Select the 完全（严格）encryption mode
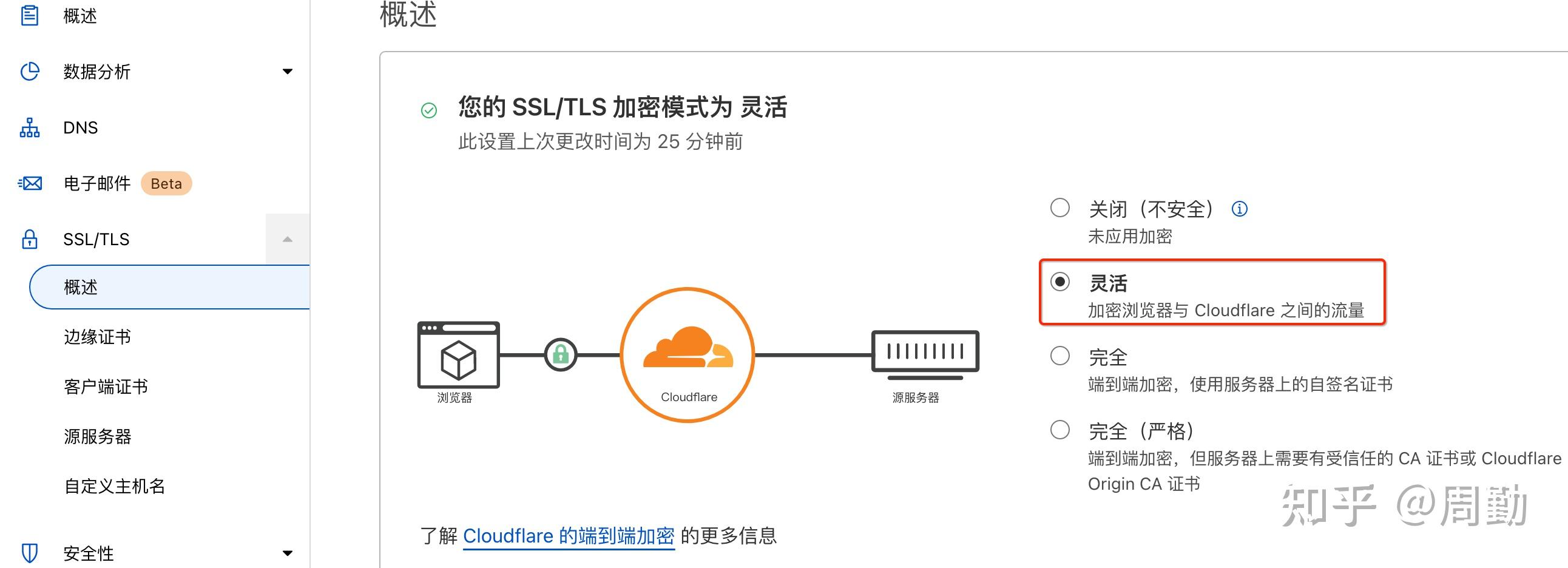 coord(1060,430)
